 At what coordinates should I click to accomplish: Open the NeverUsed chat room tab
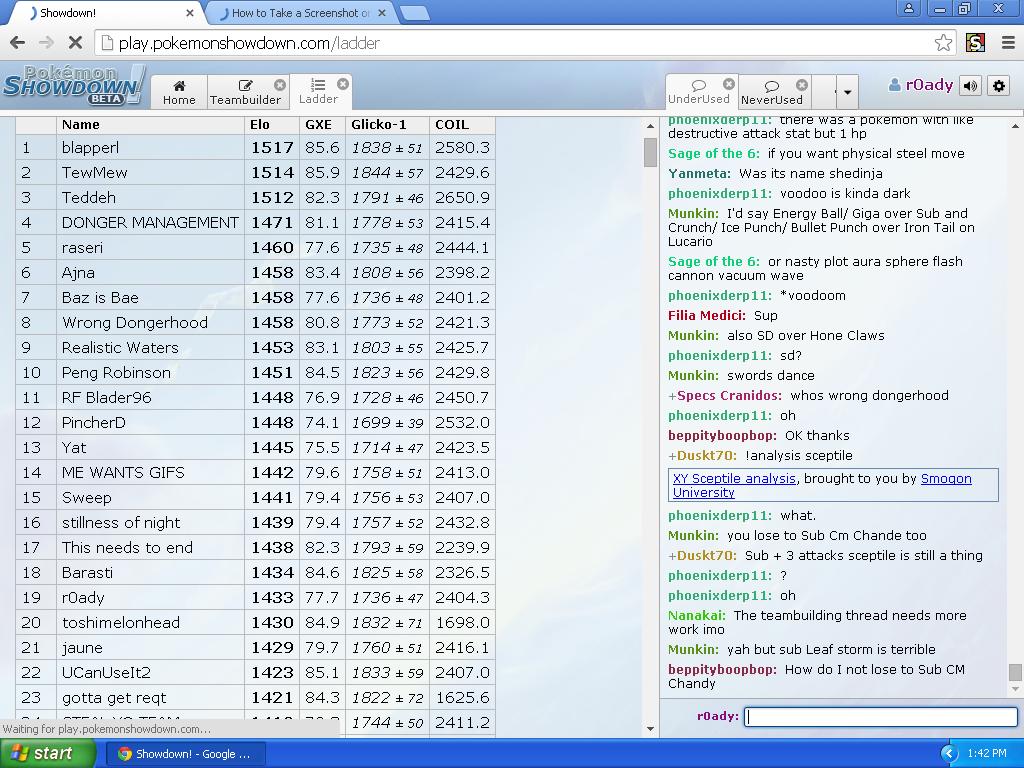[771, 91]
